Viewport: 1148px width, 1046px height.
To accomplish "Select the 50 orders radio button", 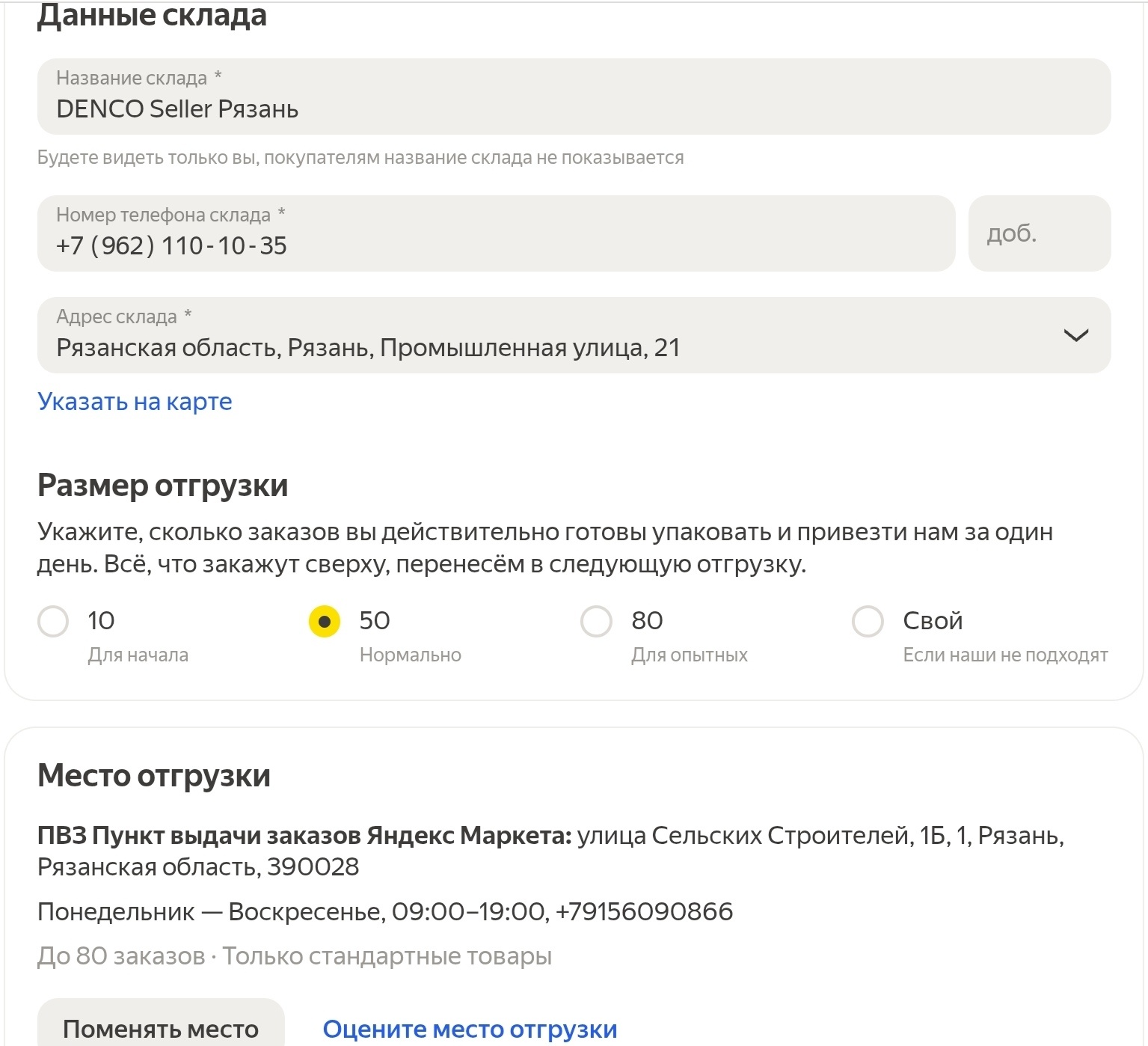I will coord(325,621).
